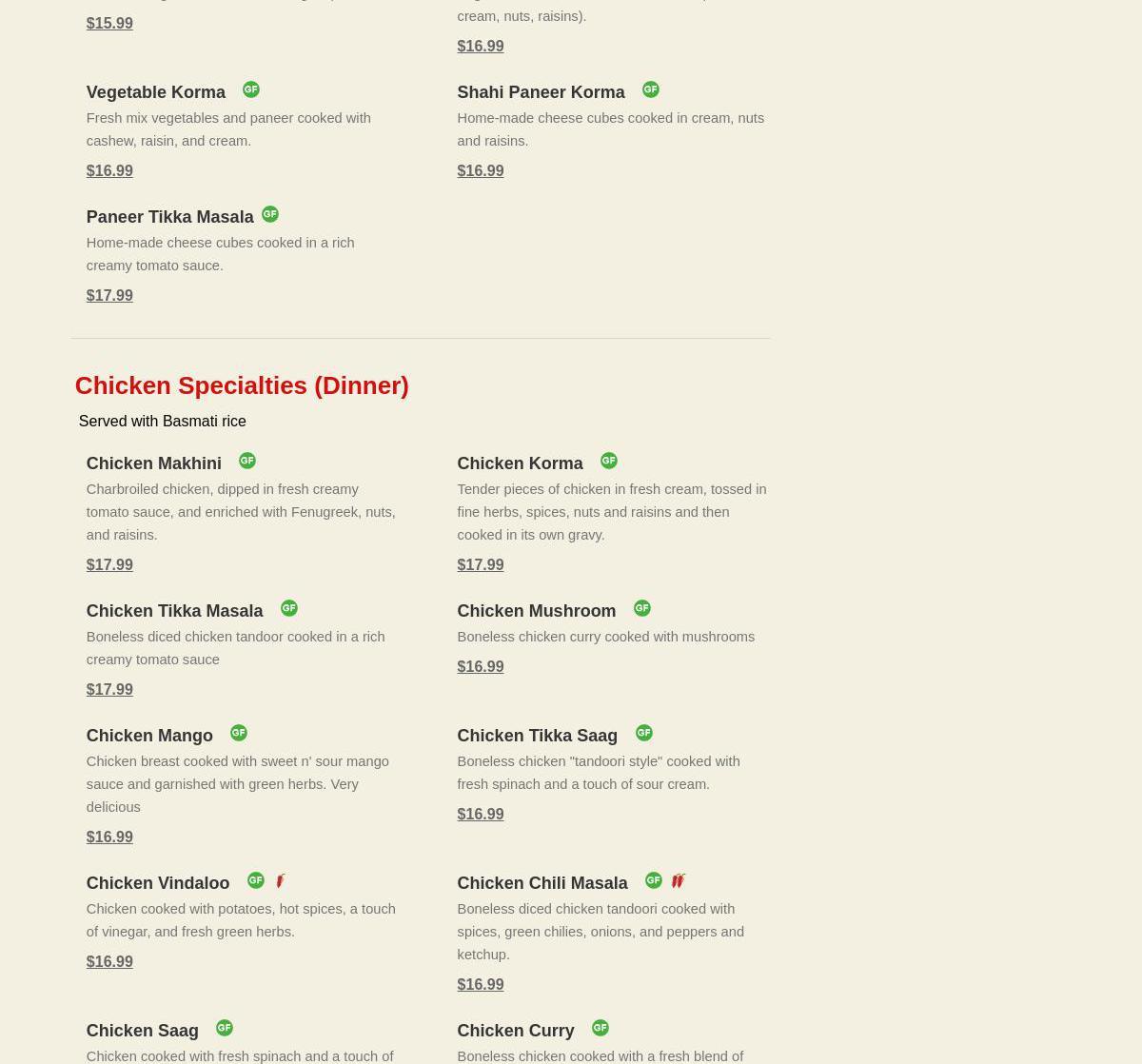
Task: Click the GF icon beside Chicken Mango
Action: tap(238, 733)
